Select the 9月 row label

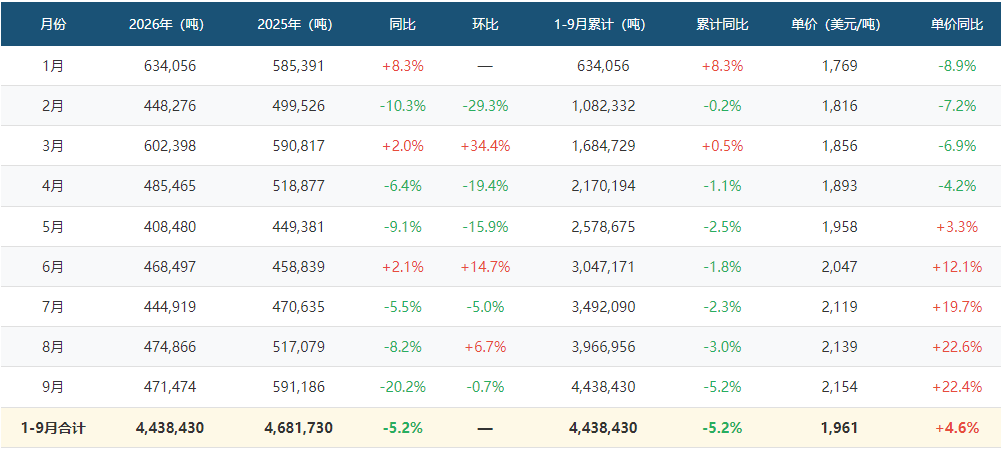pyautogui.click(x=53, y=388)
